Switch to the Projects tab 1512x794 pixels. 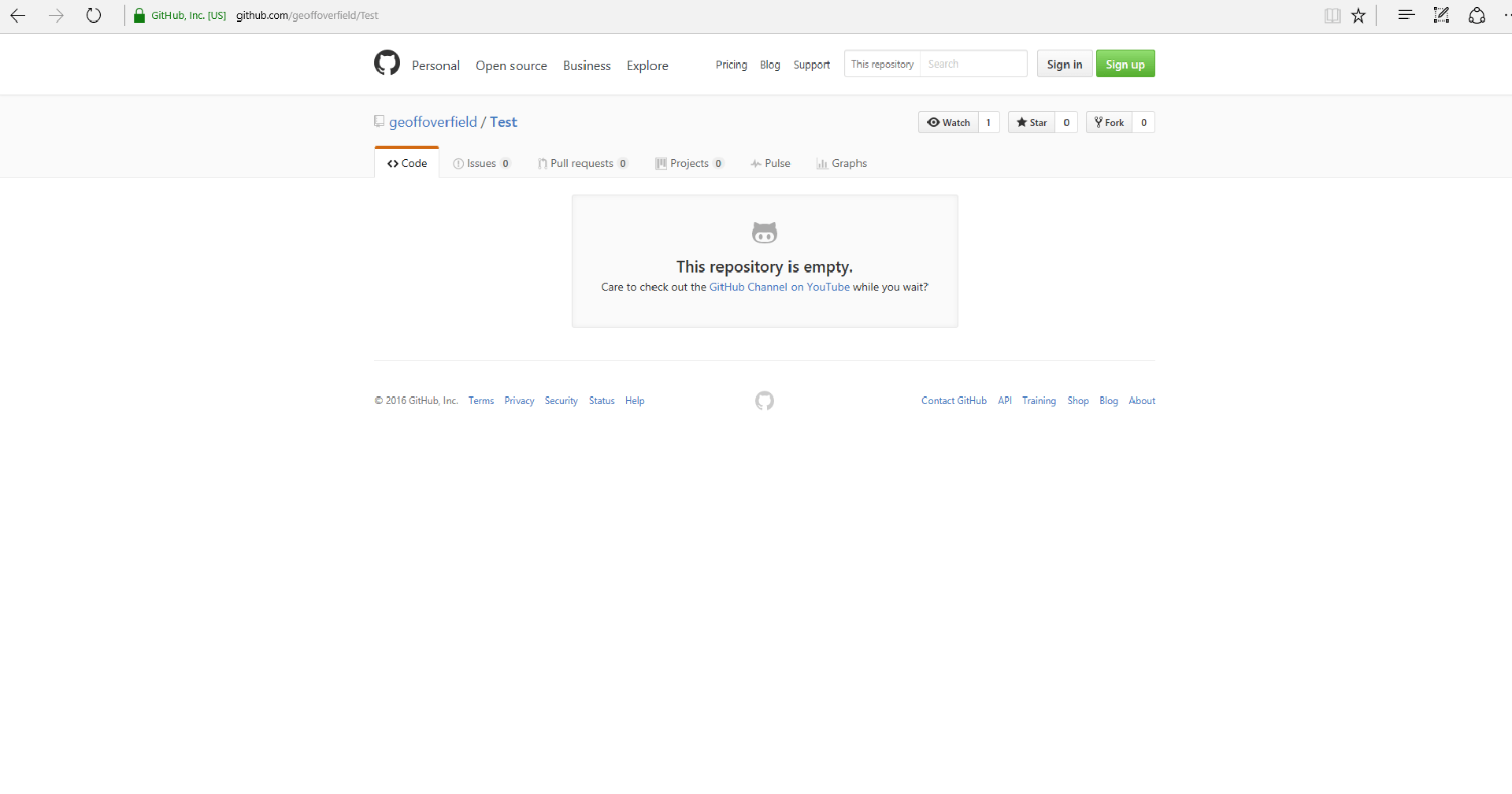click(x=690, y=163)
